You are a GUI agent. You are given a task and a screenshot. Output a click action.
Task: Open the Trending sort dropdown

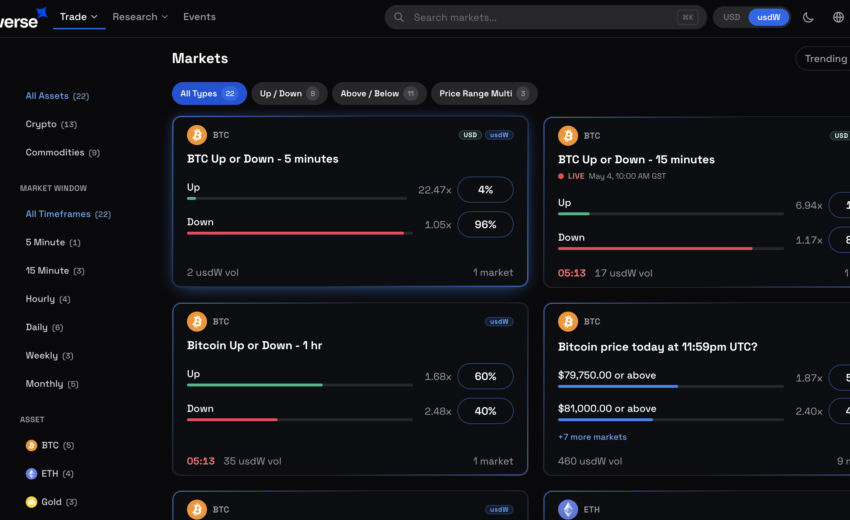(x=825, y=59)
